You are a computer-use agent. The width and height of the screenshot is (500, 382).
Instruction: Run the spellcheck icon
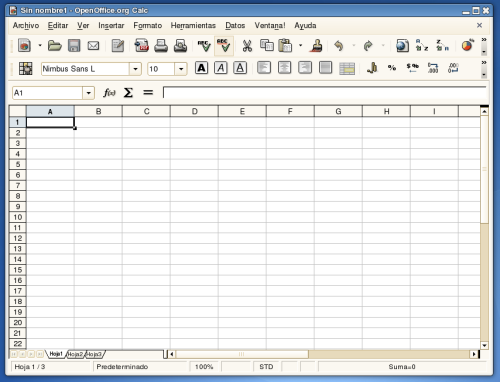coord(204,45)
